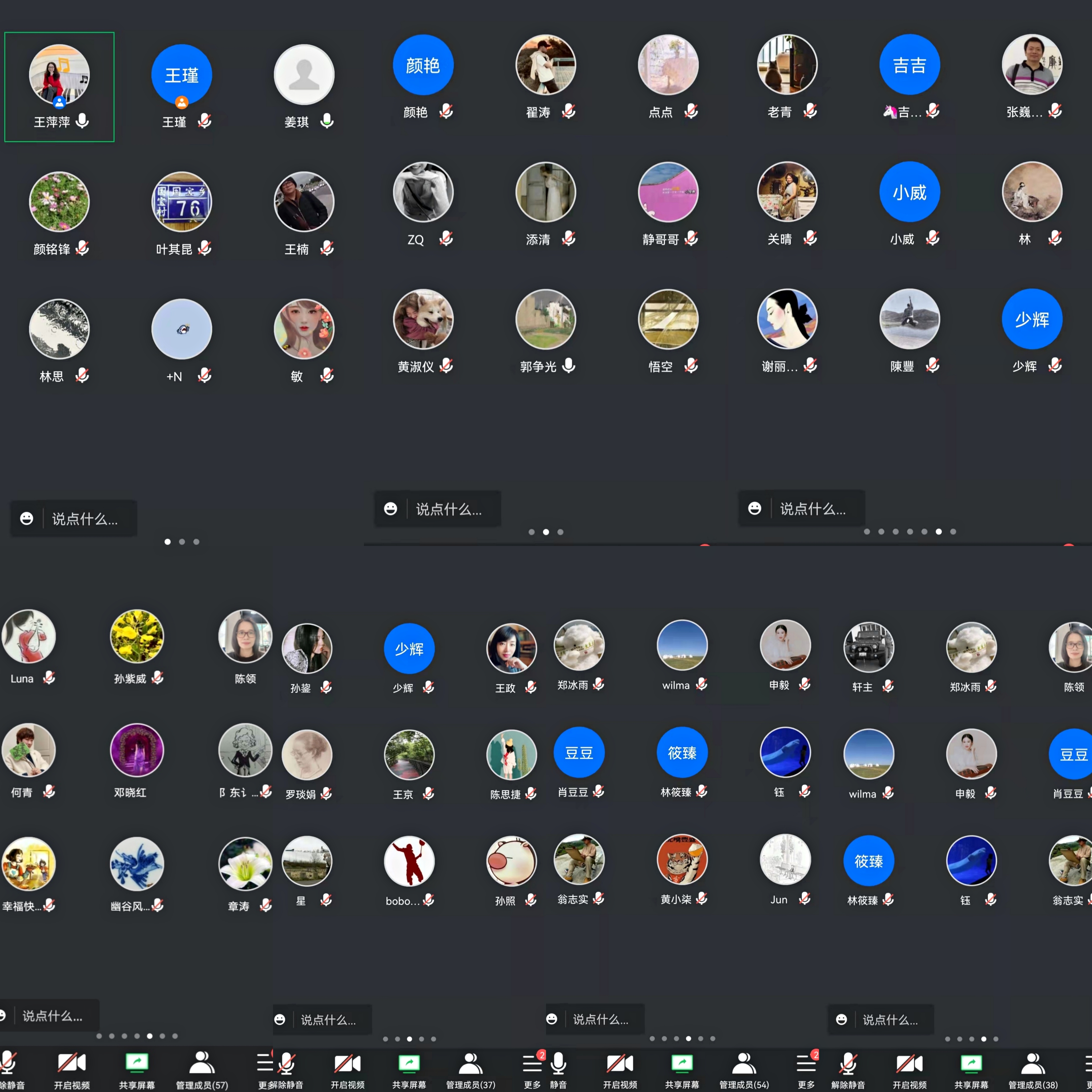Select 颜艳's blue name avatar
The height and width of the screenshot is (1092, 1092).
(x=423, y=65)
